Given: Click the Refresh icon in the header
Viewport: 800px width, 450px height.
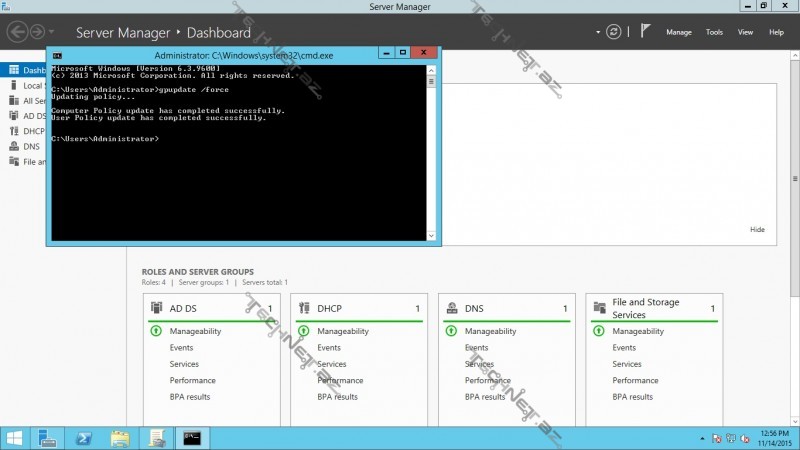Looking at the screenshot, I should point(613,32).
